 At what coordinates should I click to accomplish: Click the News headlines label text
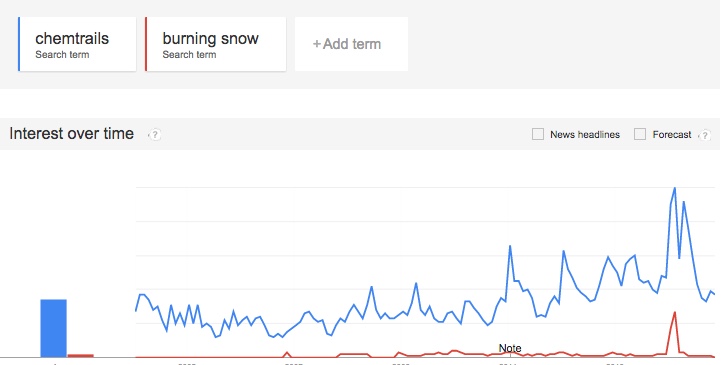(585, 134)
